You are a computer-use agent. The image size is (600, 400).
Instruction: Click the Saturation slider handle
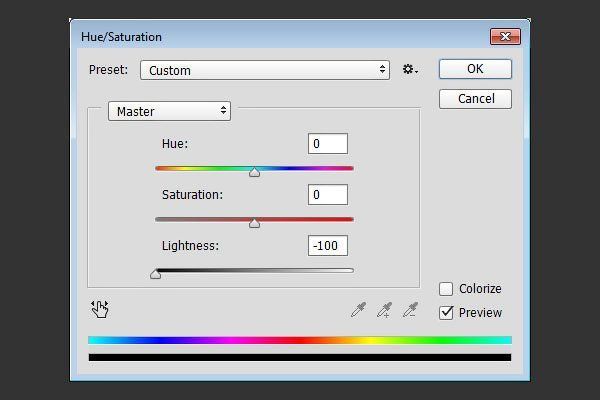254,223
